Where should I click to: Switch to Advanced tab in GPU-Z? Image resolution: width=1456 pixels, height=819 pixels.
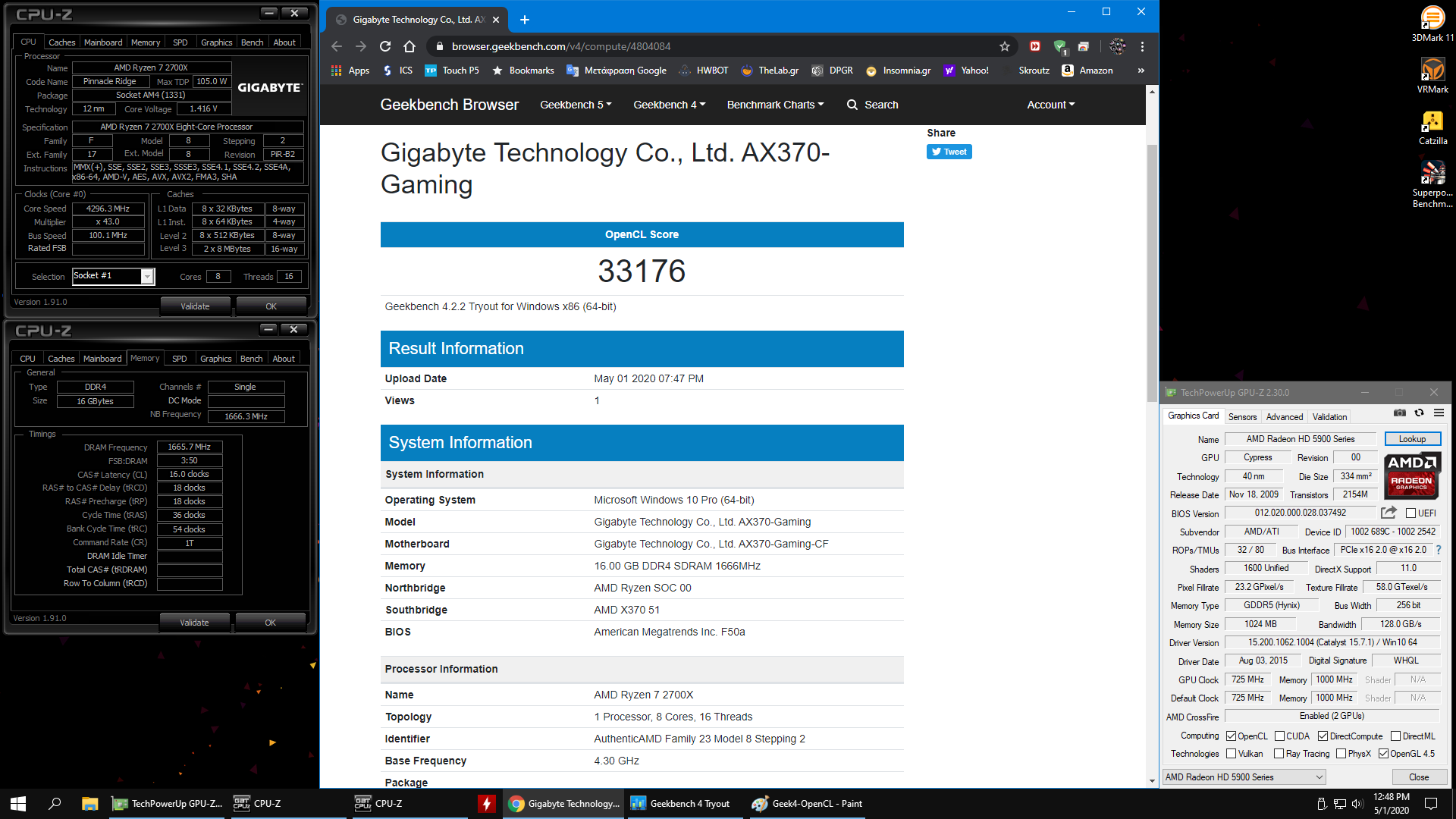point(1285,417)
